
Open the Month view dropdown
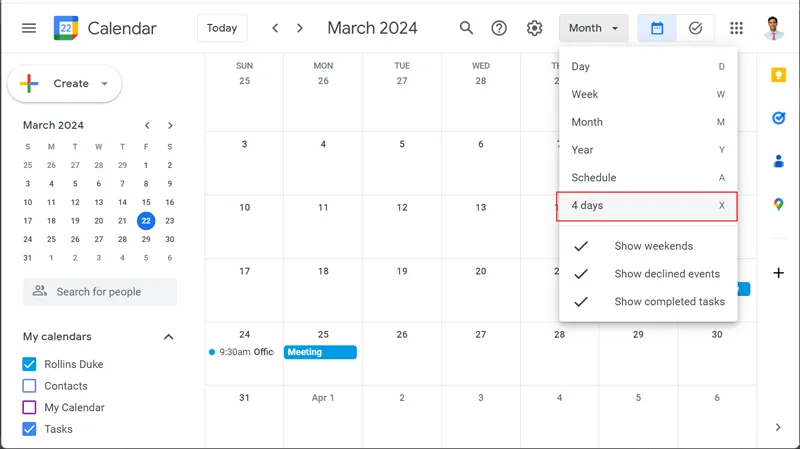(594, 28)
